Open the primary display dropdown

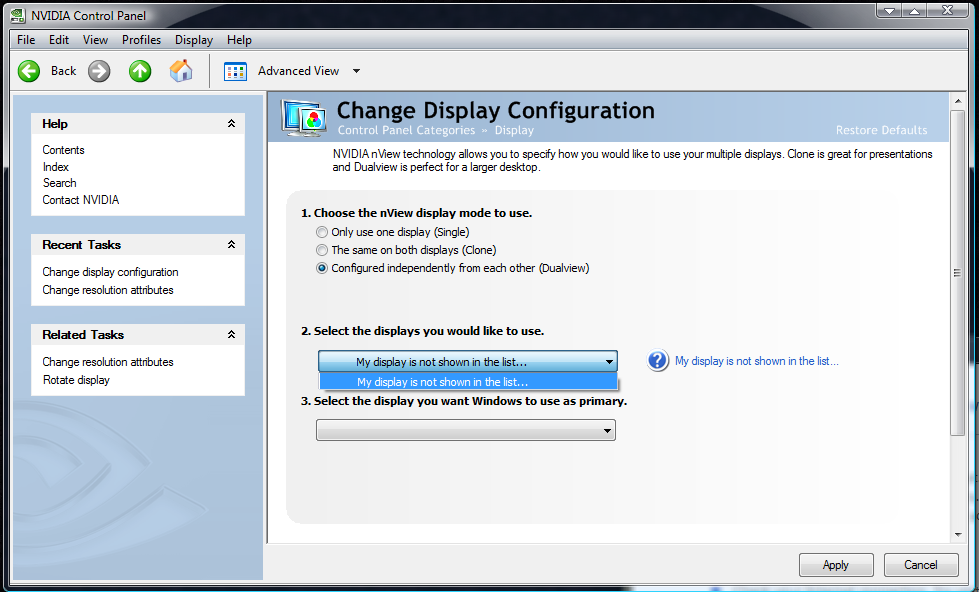tap(466, 430)
